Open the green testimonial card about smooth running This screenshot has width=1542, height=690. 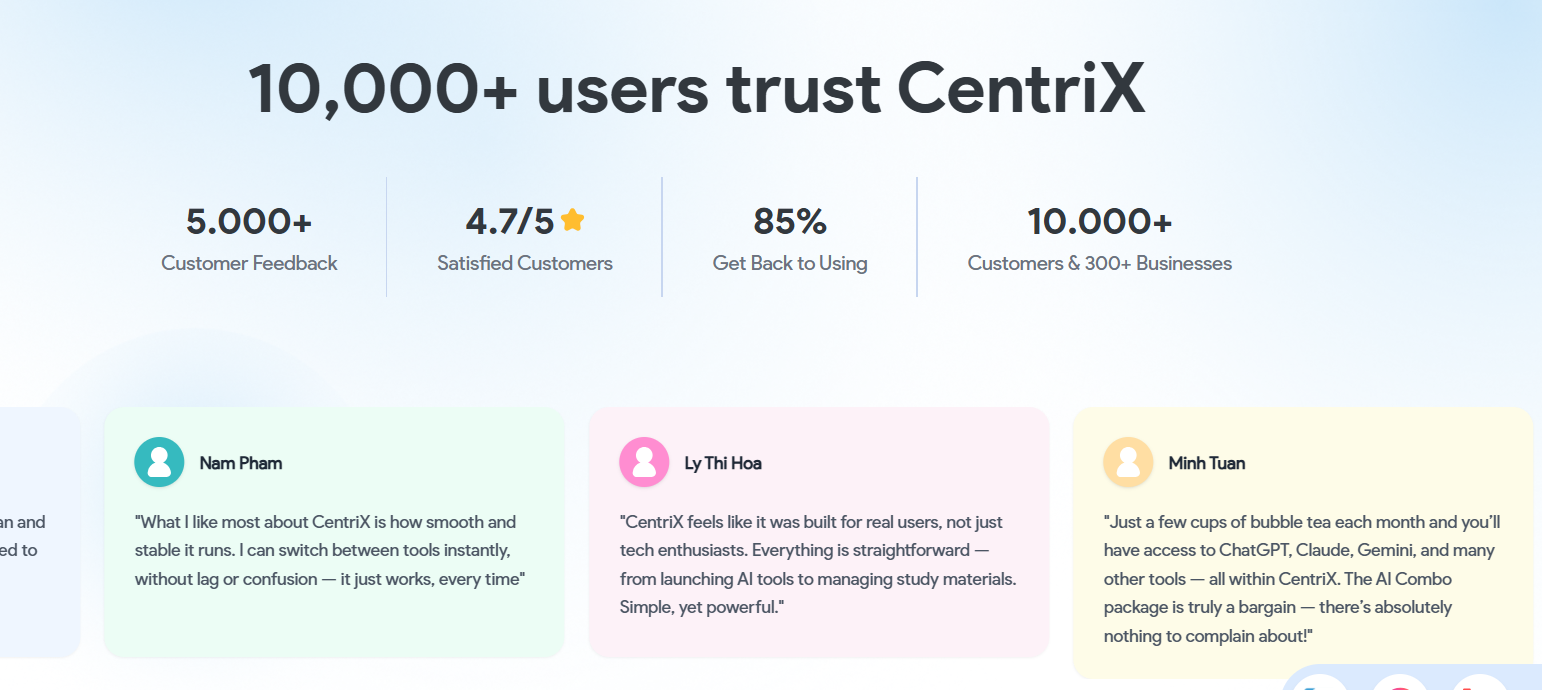click(334, 533)
